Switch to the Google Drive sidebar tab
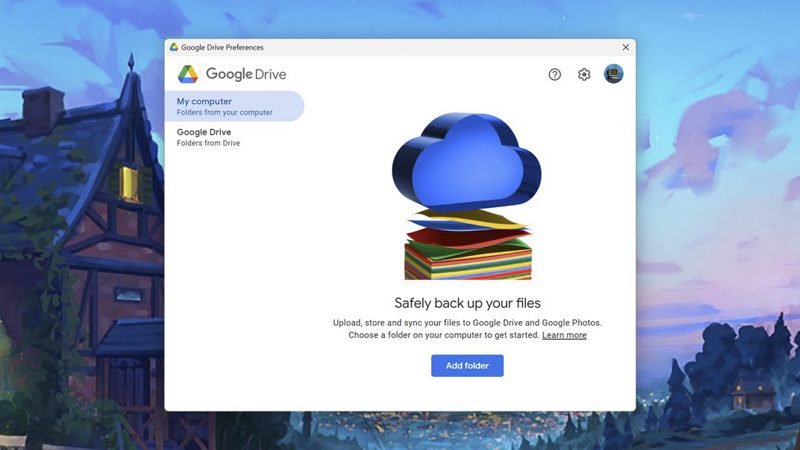This screenshot has height=450, width=800. coord(235,137)
